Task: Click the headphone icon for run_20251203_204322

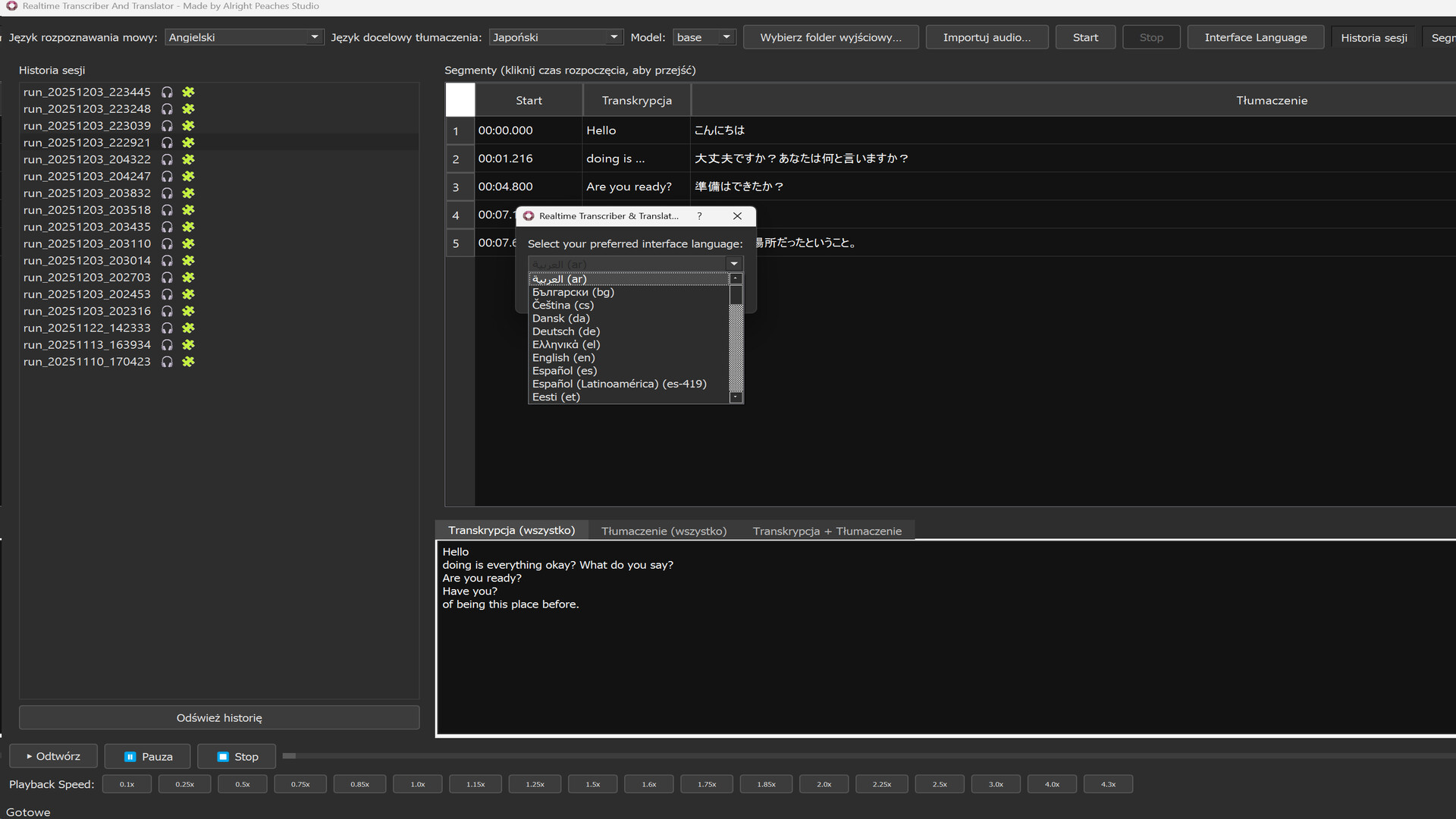Action: (167, 159)
